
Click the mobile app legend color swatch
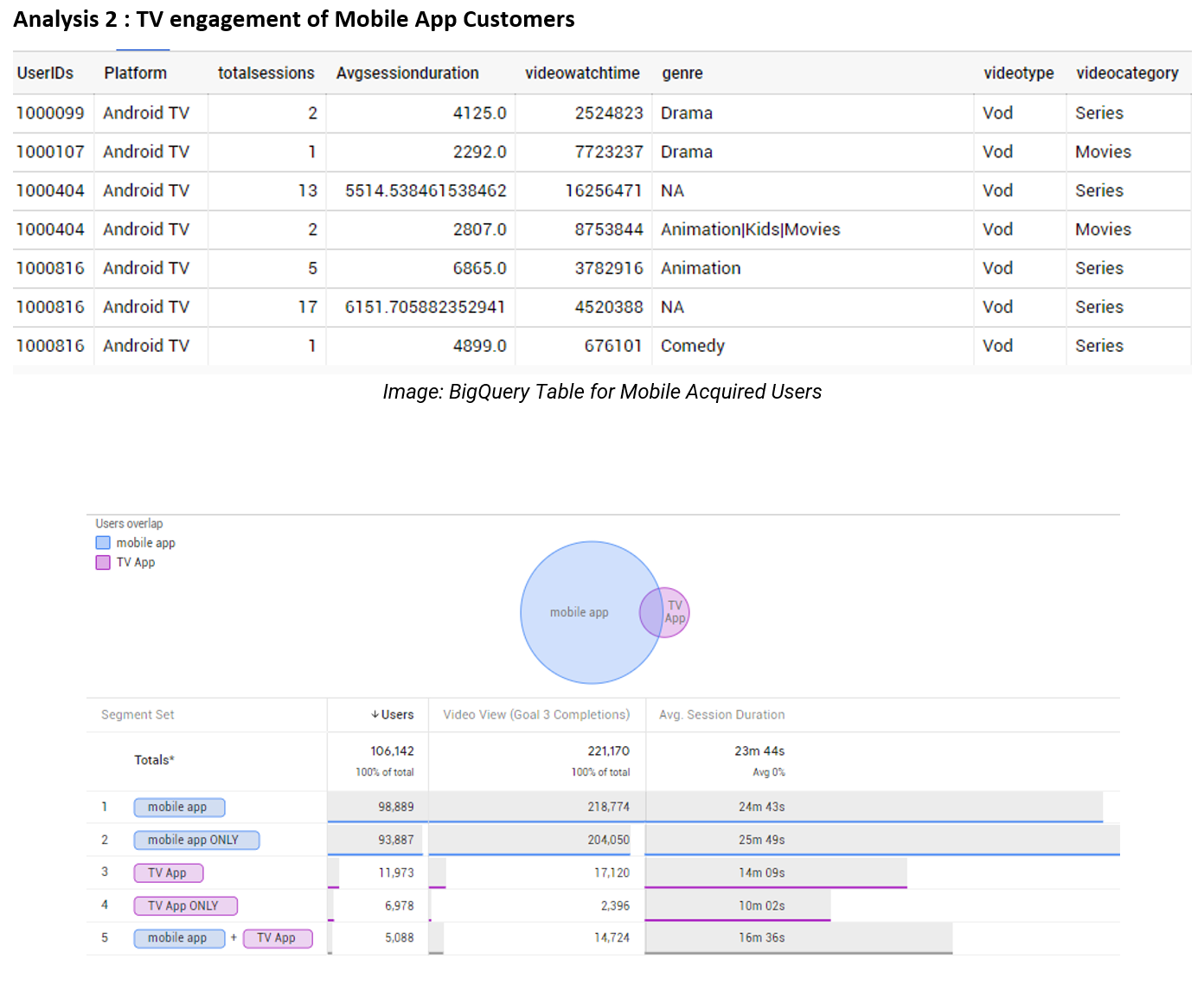coord(103,543)
